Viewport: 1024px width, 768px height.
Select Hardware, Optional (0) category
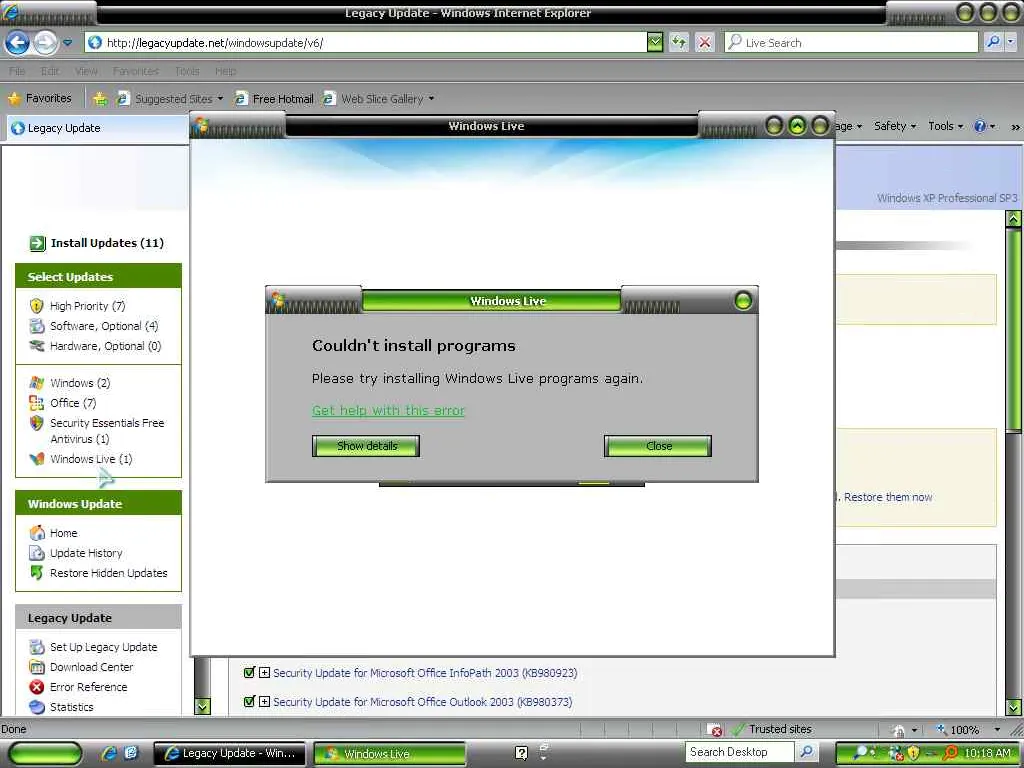pyautogui.click(x=105, y=346)
